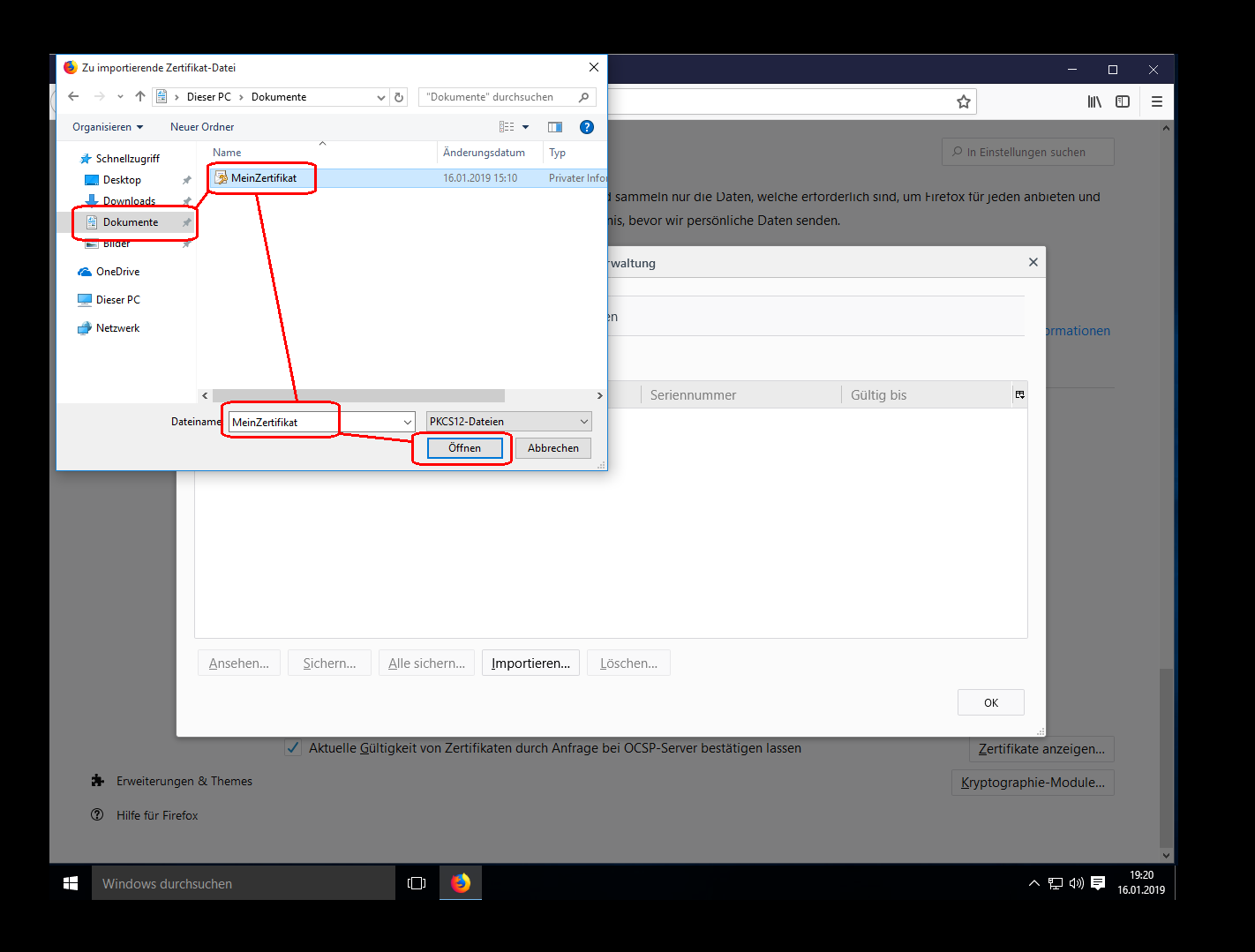Sort files by Änderungsdatum column header
1255x952 pixels.
[484, 153]
